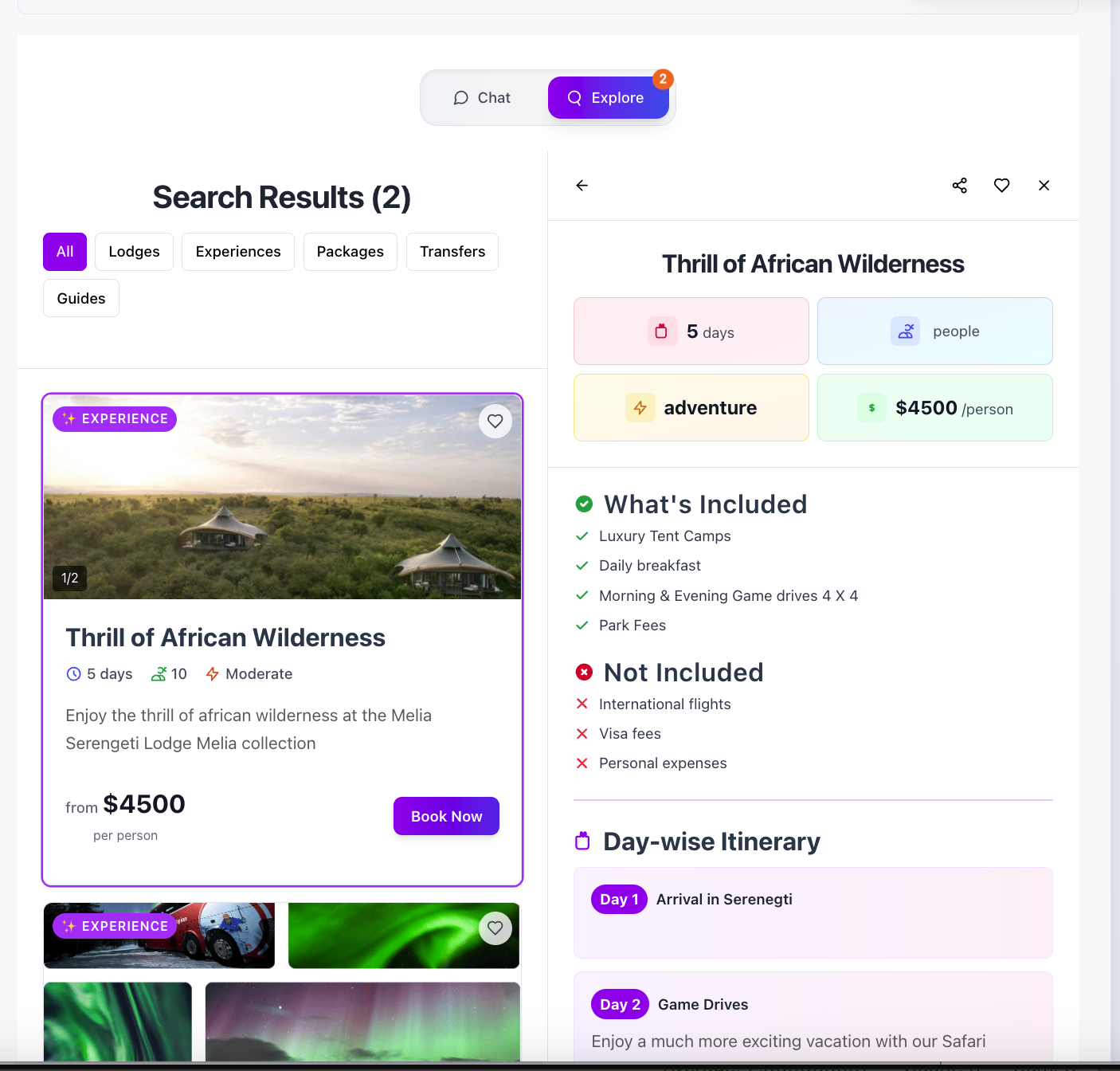Book the Thrill of African Wilderness experience
Viewport: 1120px width, 1071px height.
point(445,816)
